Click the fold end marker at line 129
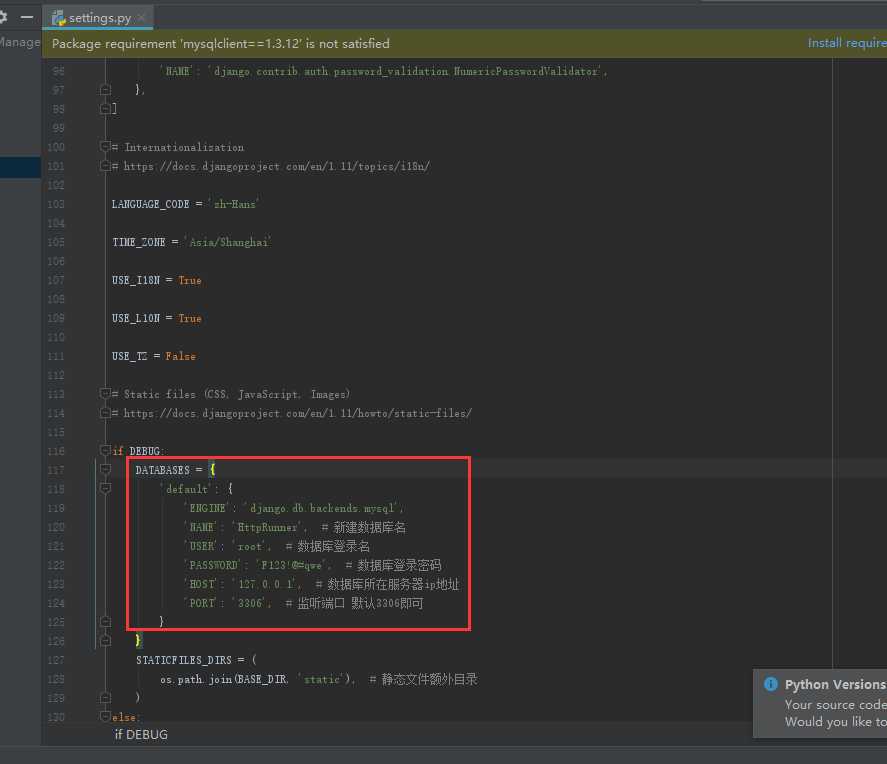 (x=105, y=697)
